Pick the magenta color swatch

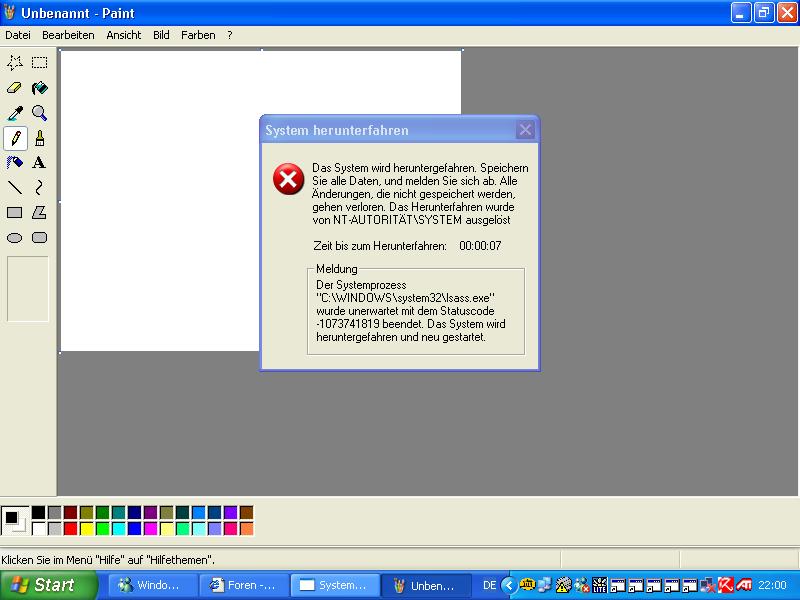point(151,528)
